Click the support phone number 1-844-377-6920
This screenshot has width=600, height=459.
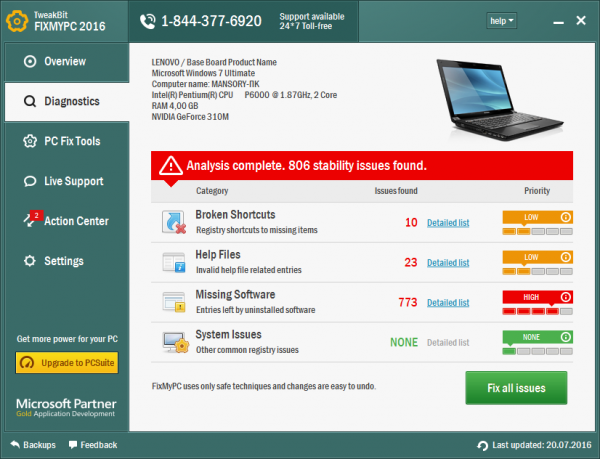pos(211,21)
